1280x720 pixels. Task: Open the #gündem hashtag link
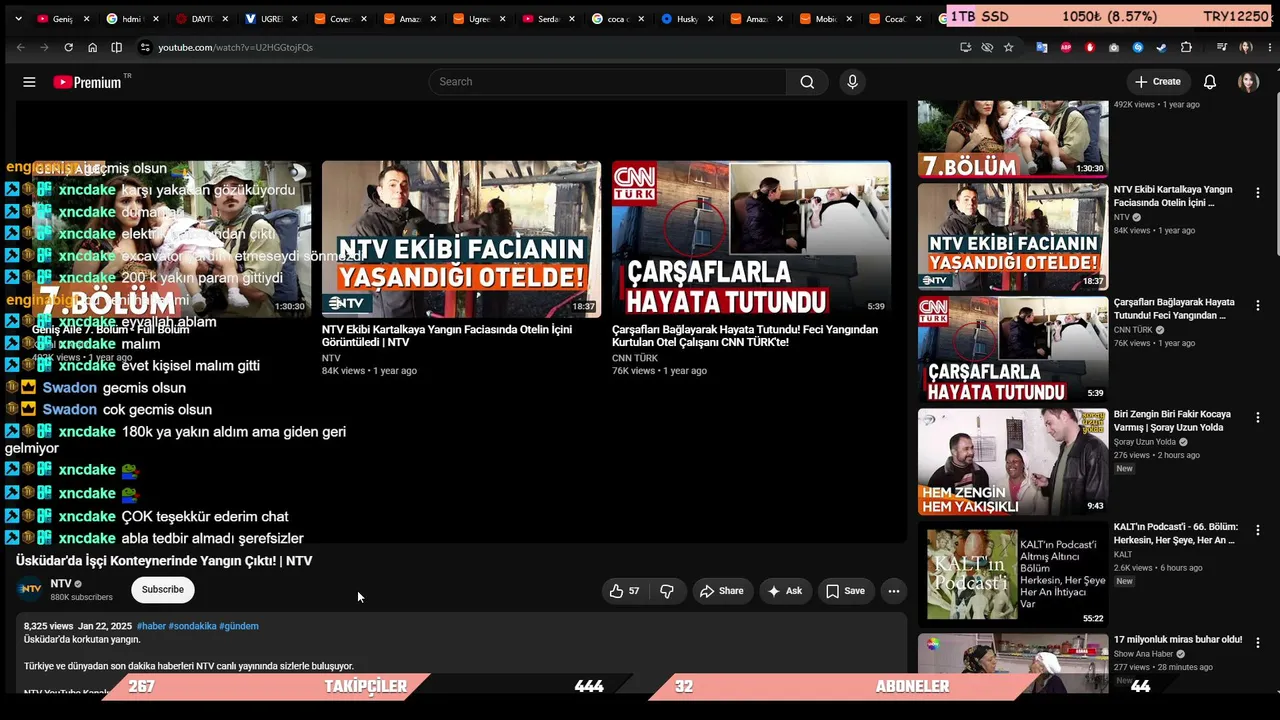(x=239, y=626)
